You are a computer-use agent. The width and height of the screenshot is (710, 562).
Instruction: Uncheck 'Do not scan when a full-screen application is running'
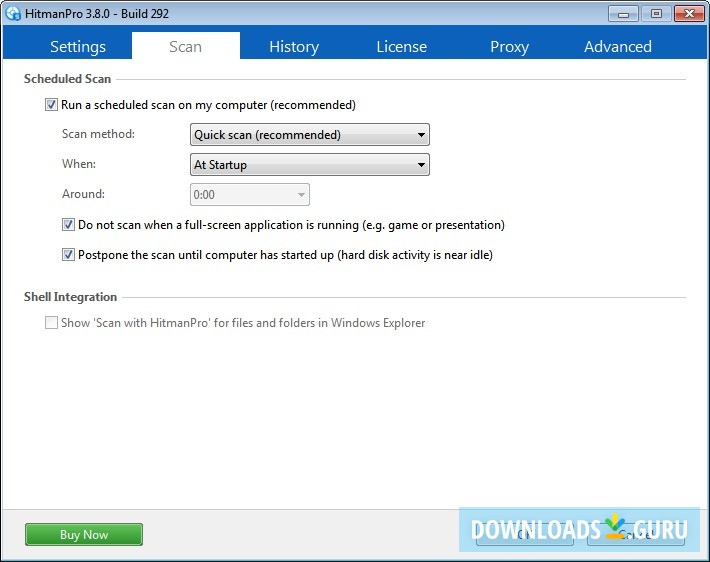coord(68,225)
